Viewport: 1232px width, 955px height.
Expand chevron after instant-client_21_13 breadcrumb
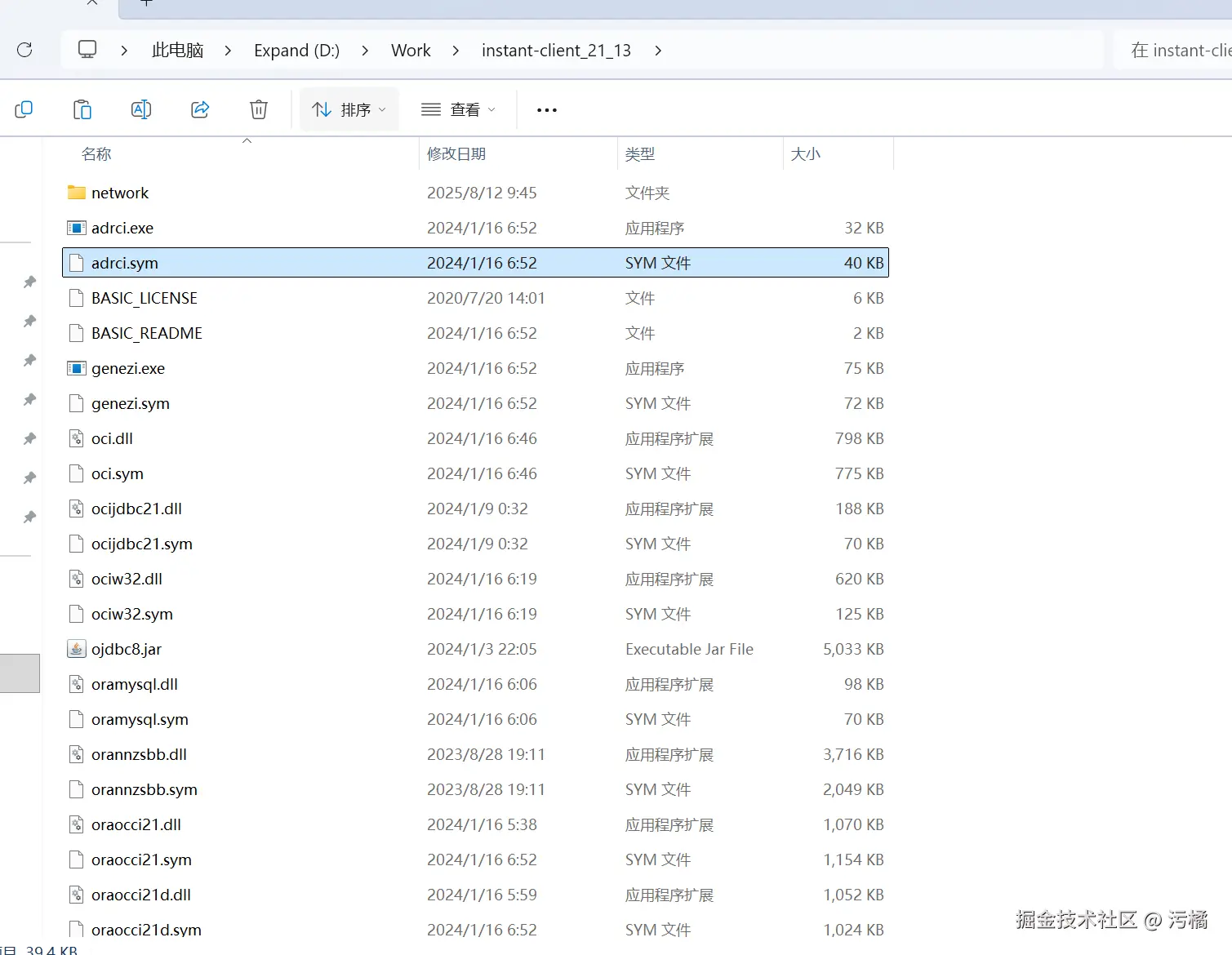click(x=658, y=51)
